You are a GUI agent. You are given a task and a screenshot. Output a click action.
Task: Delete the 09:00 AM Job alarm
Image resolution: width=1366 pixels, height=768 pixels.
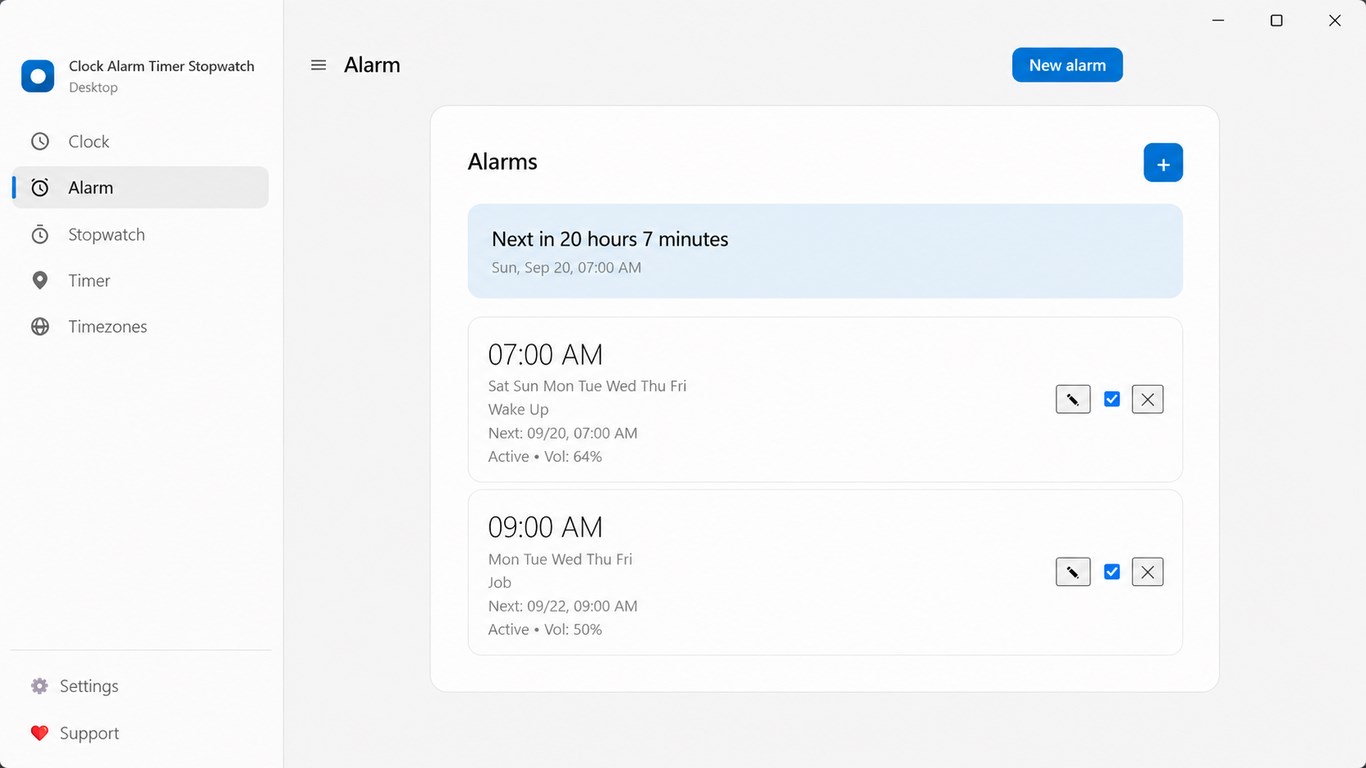(x=1148, y=573)
